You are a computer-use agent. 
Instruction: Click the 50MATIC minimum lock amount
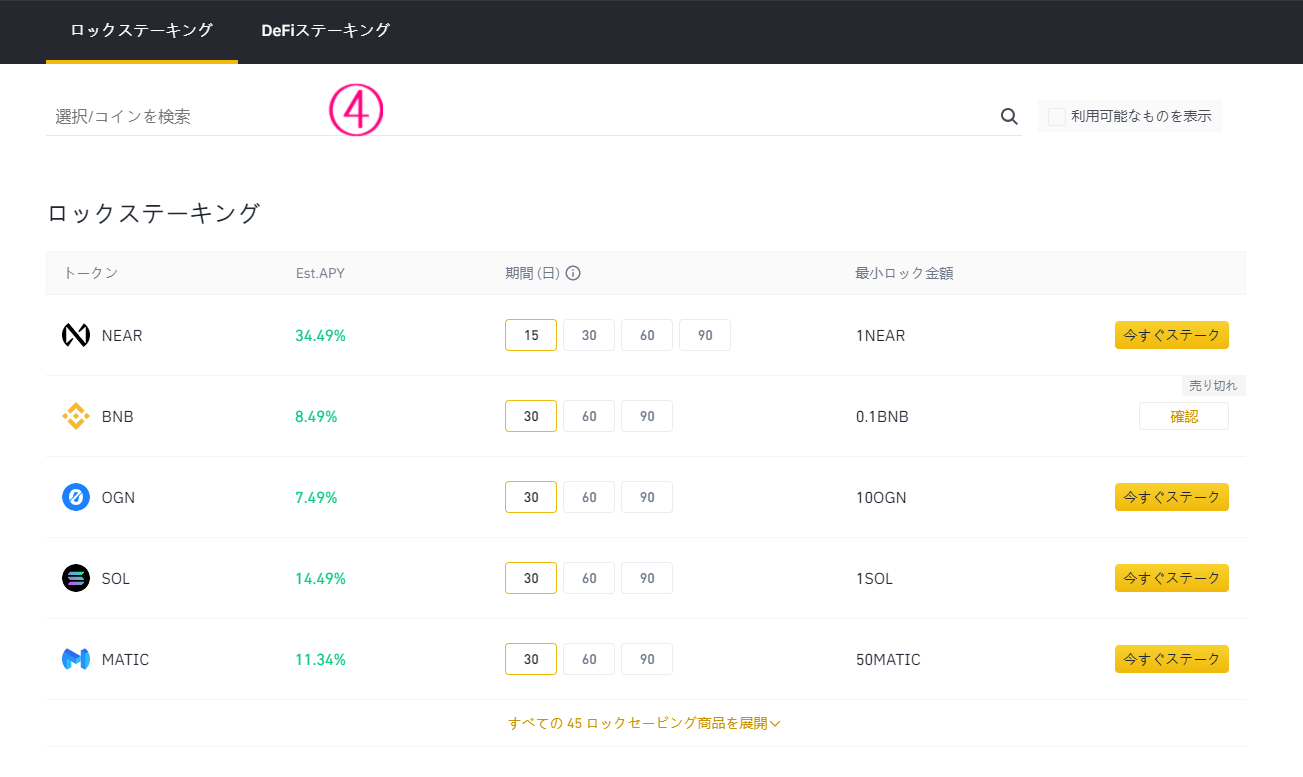pos(888,660)
